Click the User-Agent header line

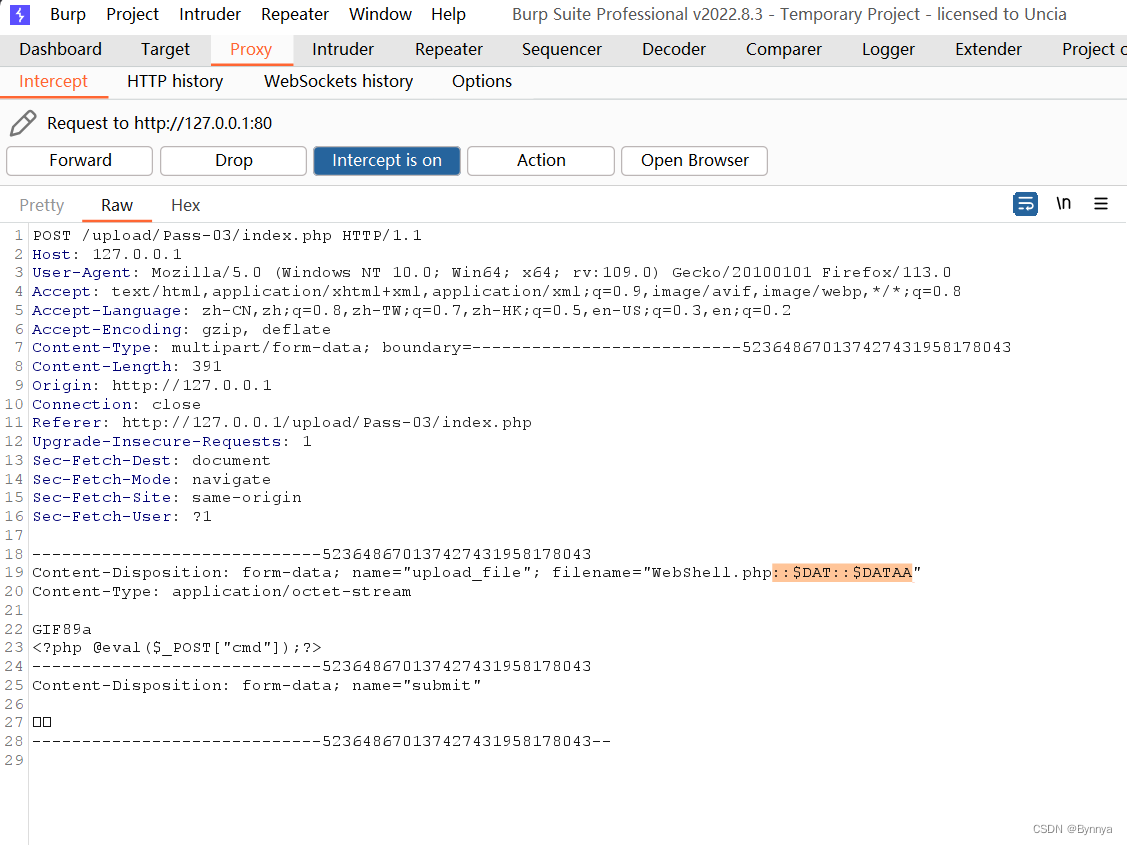(492, 272)
